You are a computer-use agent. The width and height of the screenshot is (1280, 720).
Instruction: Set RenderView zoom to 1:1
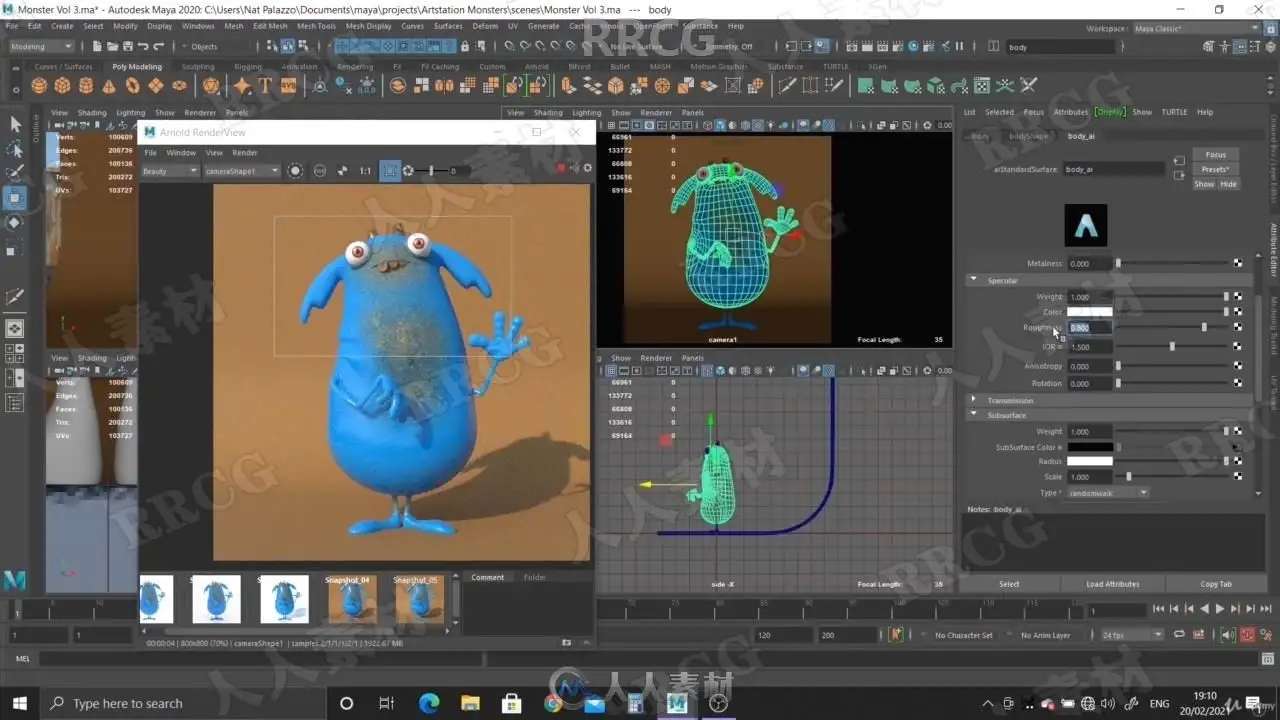pyautogui.click(x=365, y=171)
